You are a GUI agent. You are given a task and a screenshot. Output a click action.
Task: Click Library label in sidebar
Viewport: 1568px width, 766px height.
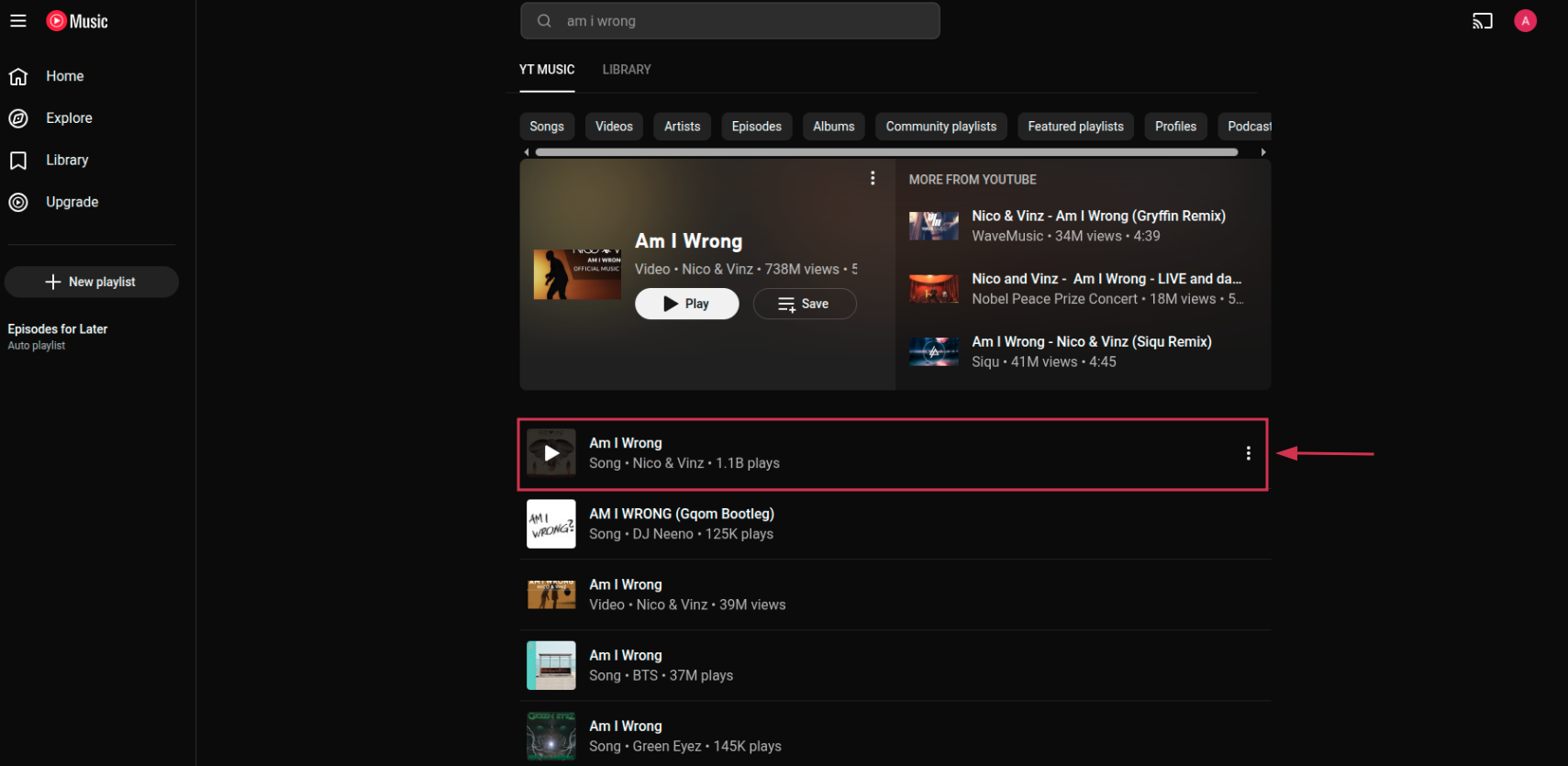tap(67, 161)
